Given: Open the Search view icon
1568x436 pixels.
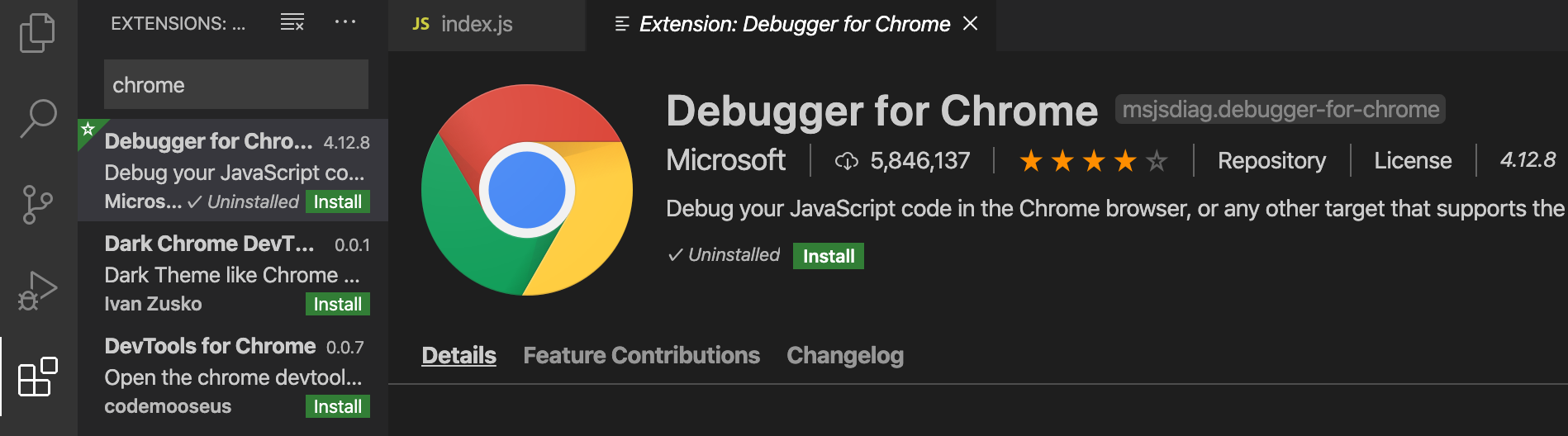Looking at the screenshot, I should point(38,118).
